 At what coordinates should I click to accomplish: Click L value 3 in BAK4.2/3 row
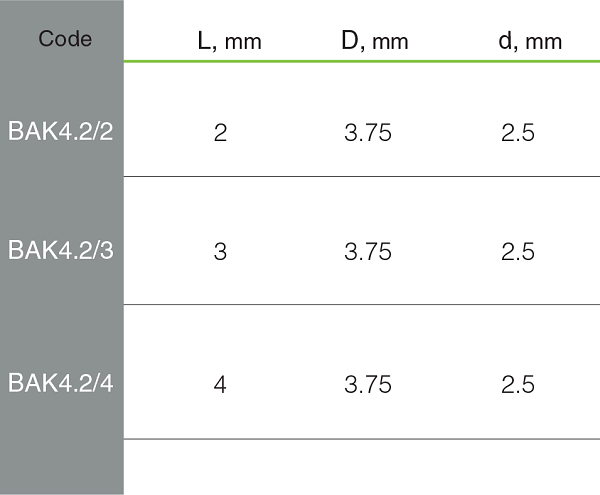pyautogui.click(x=220, y=252)
